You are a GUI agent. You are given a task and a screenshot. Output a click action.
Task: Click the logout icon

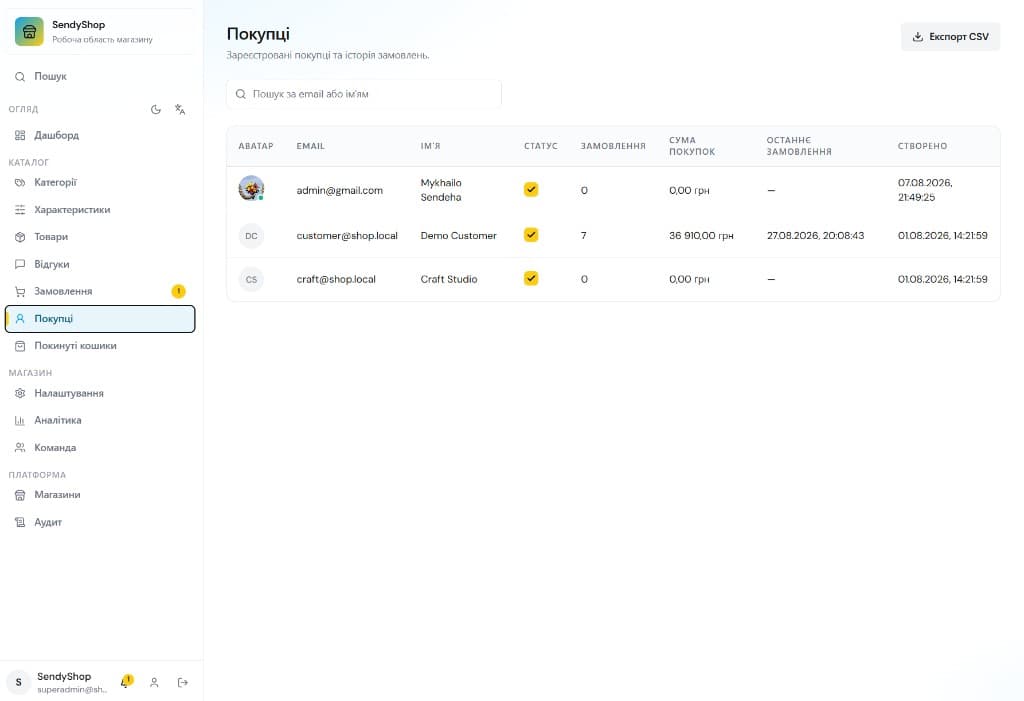tap(183, 683)
